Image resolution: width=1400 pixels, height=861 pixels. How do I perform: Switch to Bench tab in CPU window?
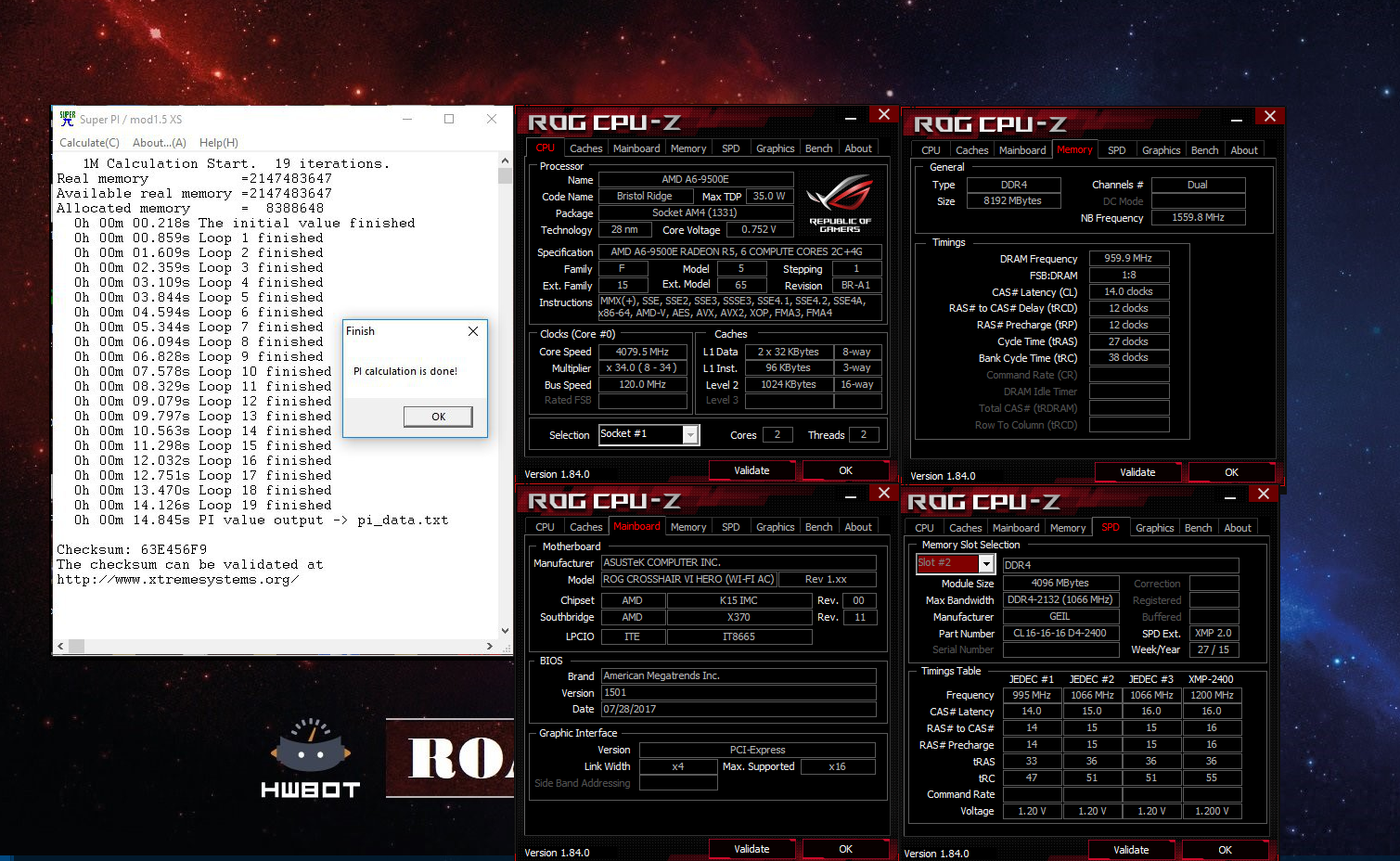click(818, 148)
